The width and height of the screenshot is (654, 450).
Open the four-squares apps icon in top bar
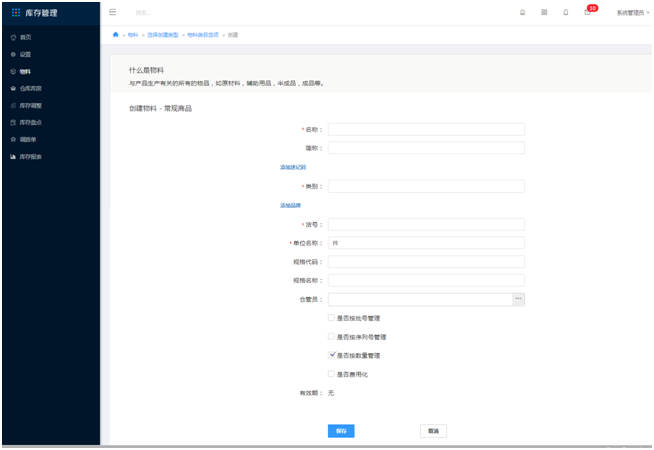[x=544, y=13]
